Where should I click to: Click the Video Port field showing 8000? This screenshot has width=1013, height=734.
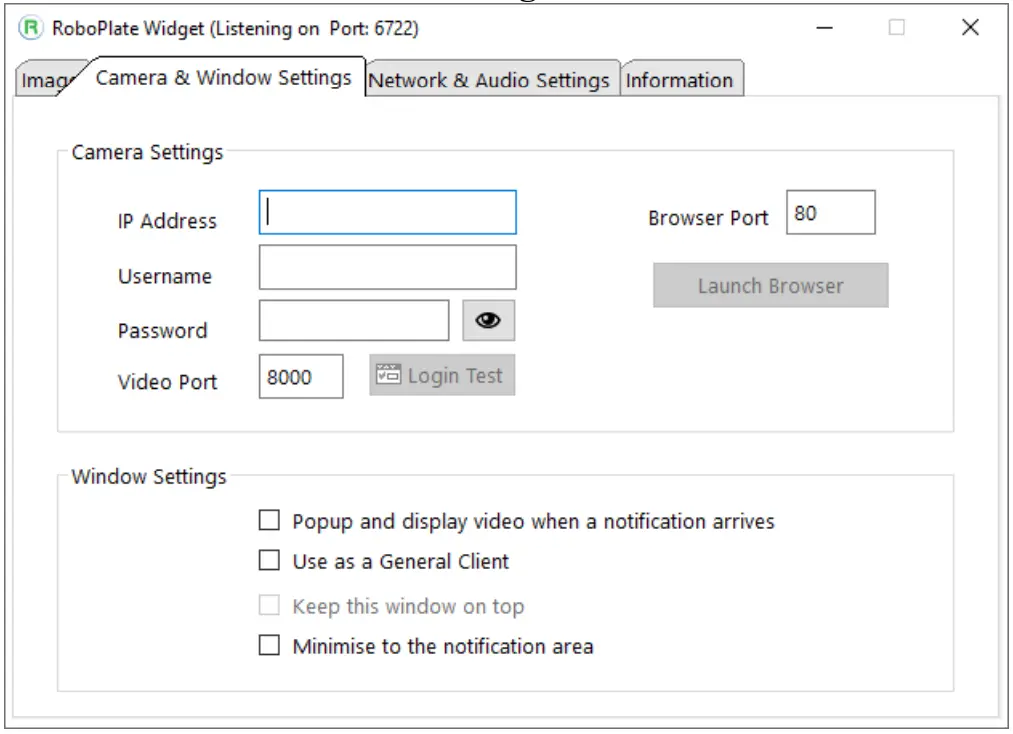(301, 376)
